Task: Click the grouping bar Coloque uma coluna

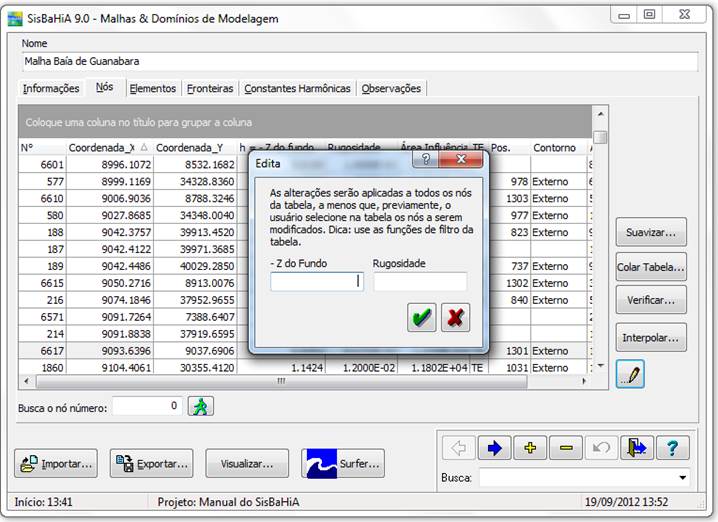Action: (x=305, y=122)
